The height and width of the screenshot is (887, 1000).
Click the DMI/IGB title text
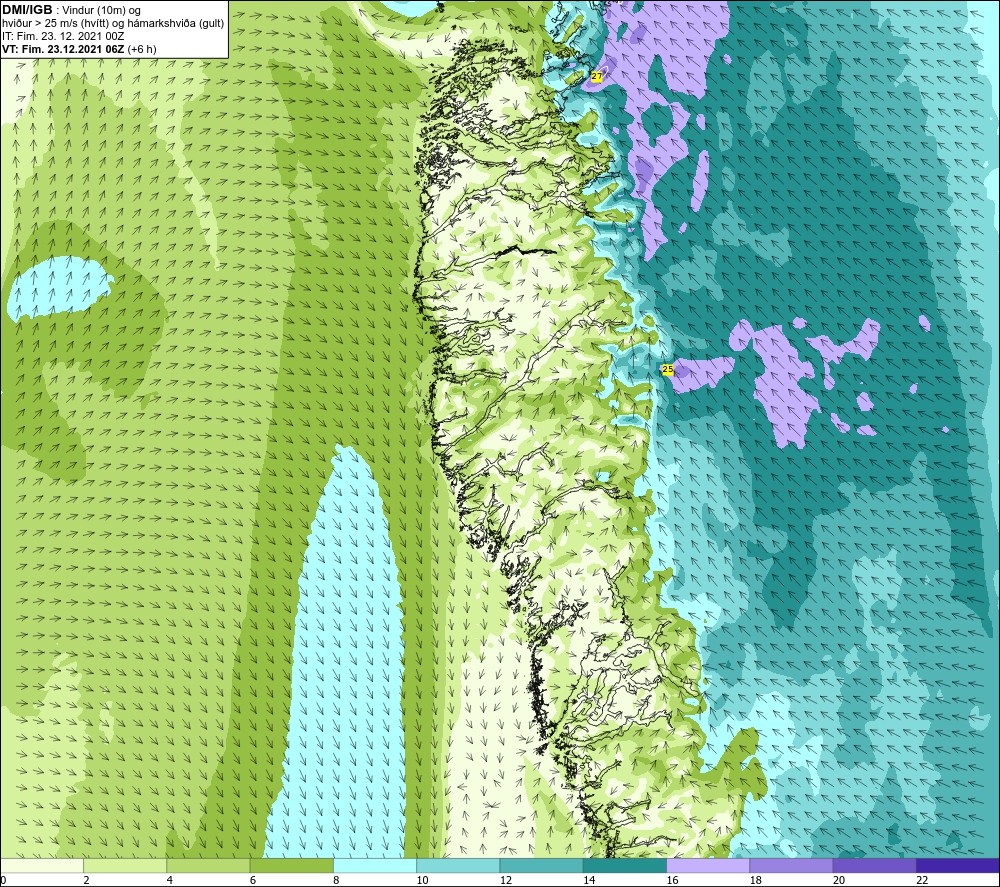(x=27, y=10)
